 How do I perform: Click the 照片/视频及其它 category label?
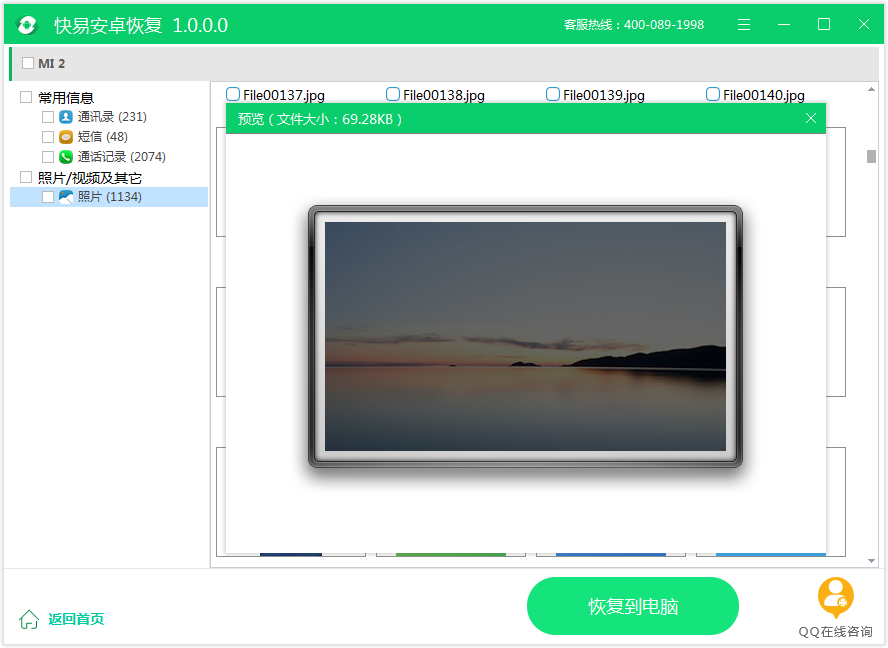(89, 178)
